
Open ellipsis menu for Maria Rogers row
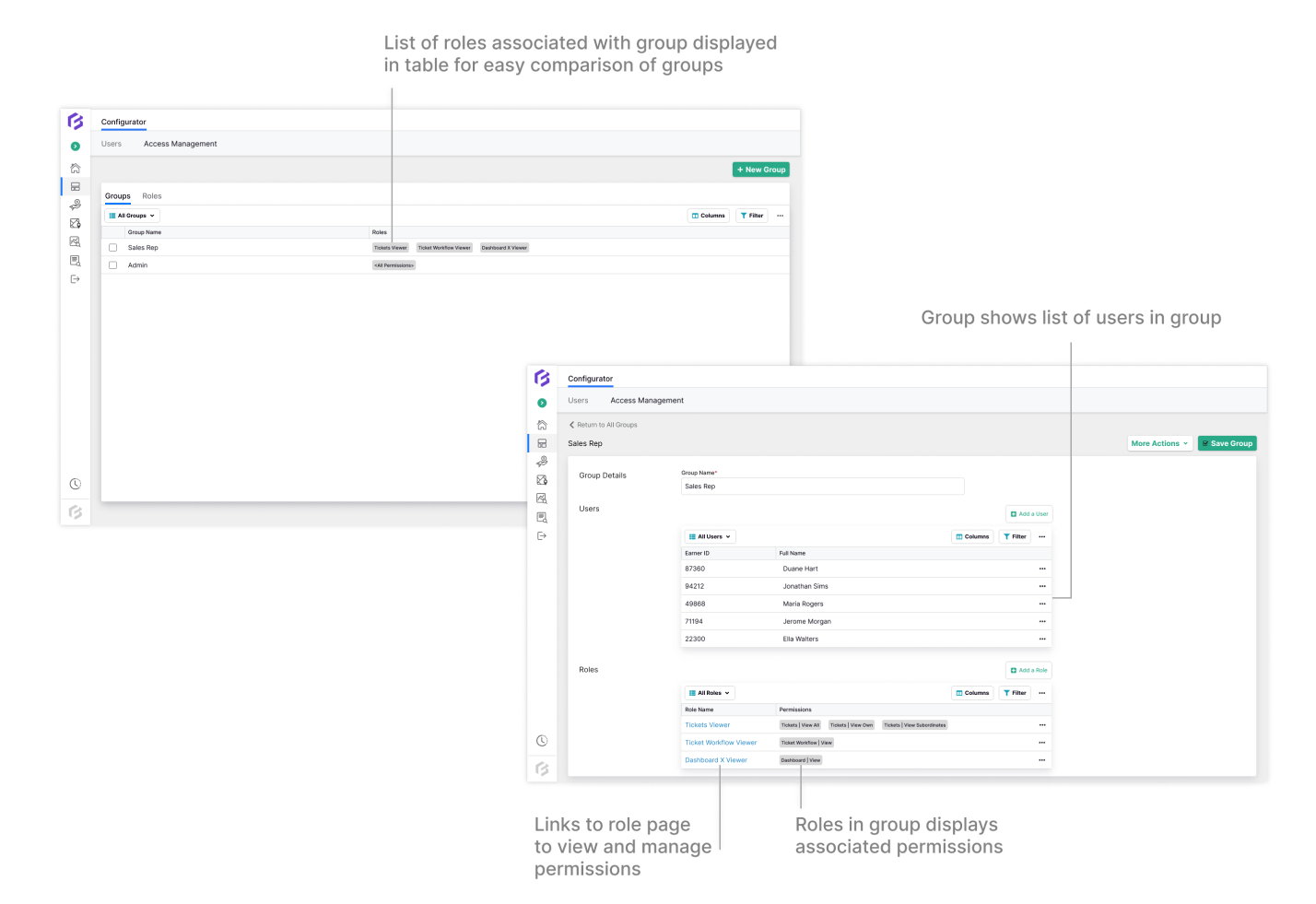(1042, 604)
